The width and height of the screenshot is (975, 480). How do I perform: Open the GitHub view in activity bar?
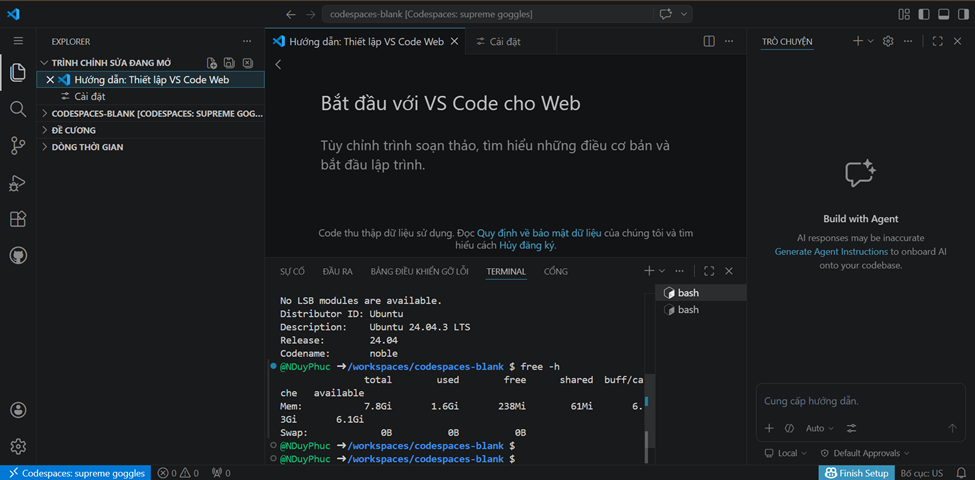click(18, 256)
